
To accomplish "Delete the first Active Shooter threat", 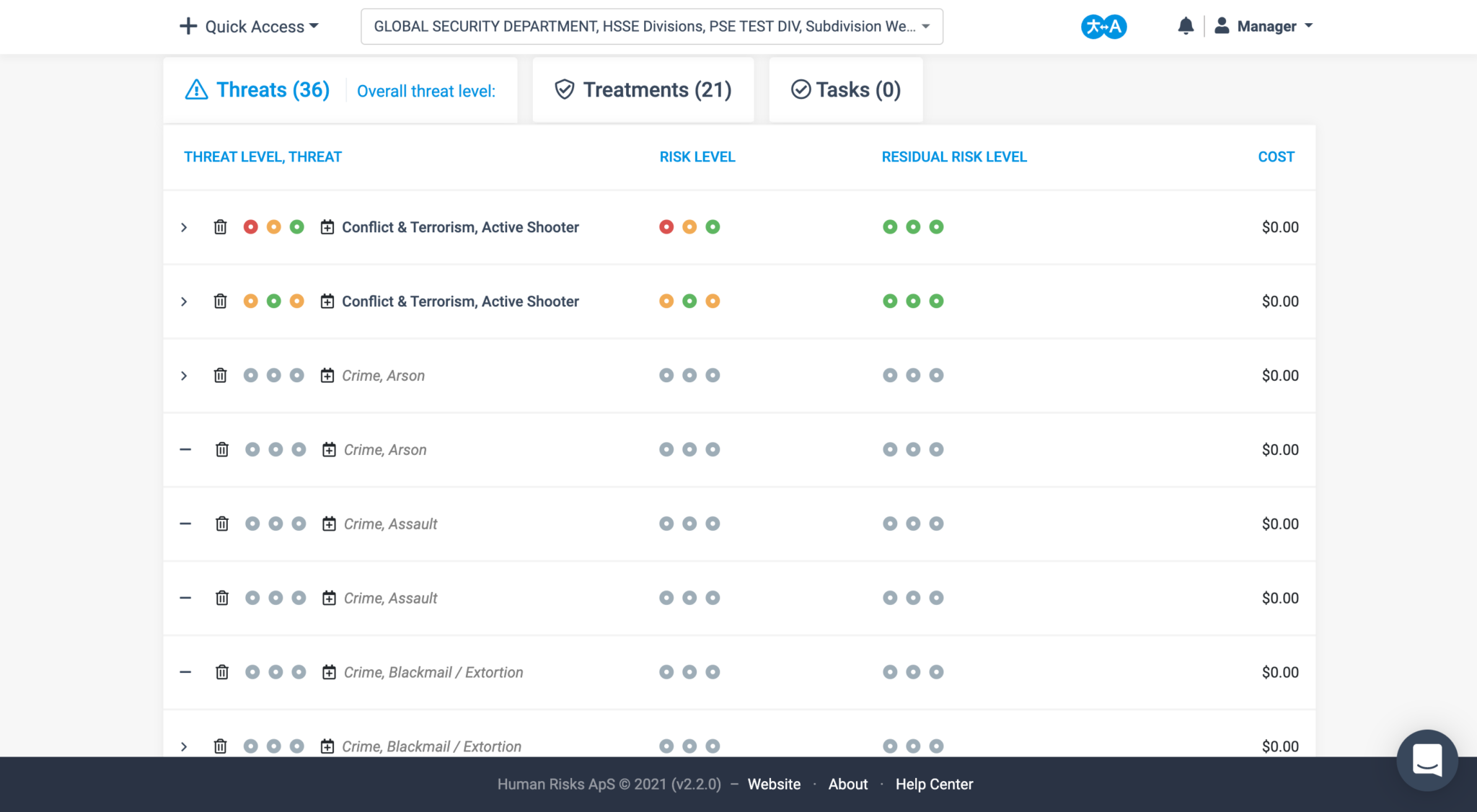I will 221,227.
